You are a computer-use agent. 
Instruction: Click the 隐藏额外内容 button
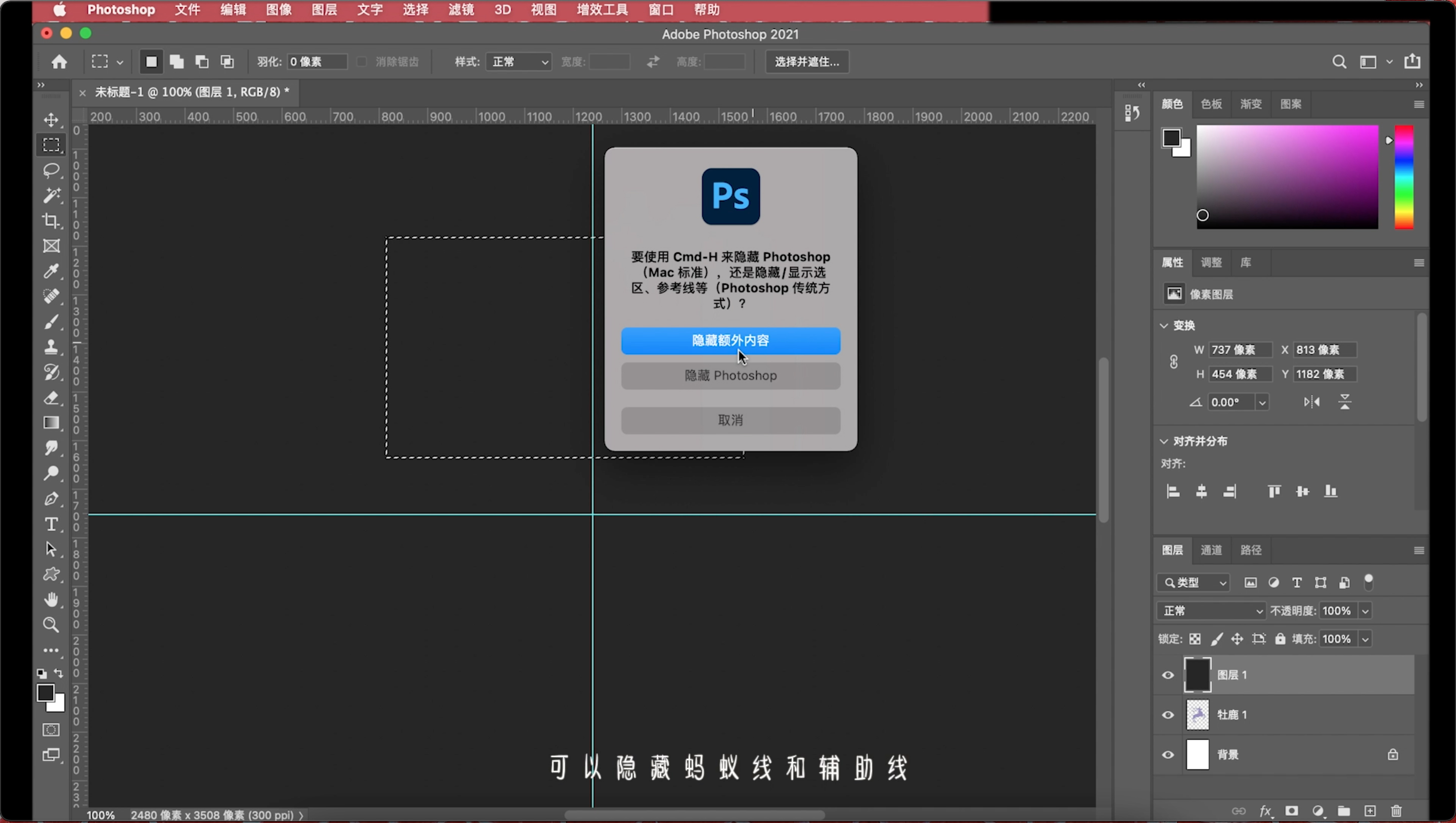pos(730,341)
